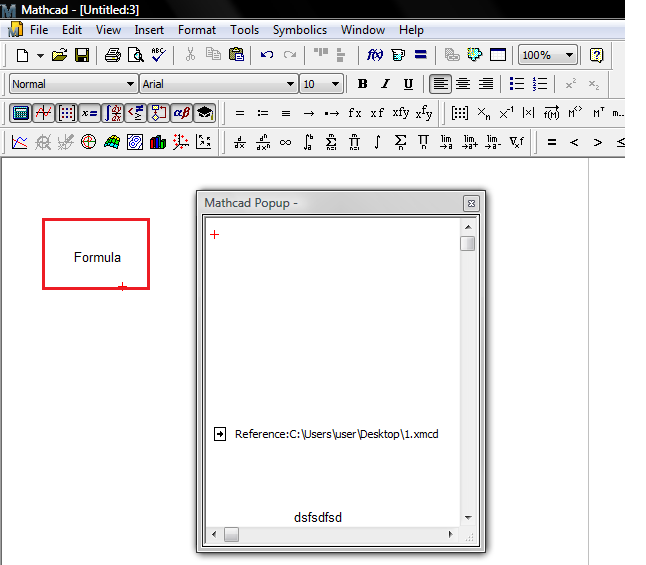Insert a 3D scatter plot
Screen dimensions: 646x565
181,142
